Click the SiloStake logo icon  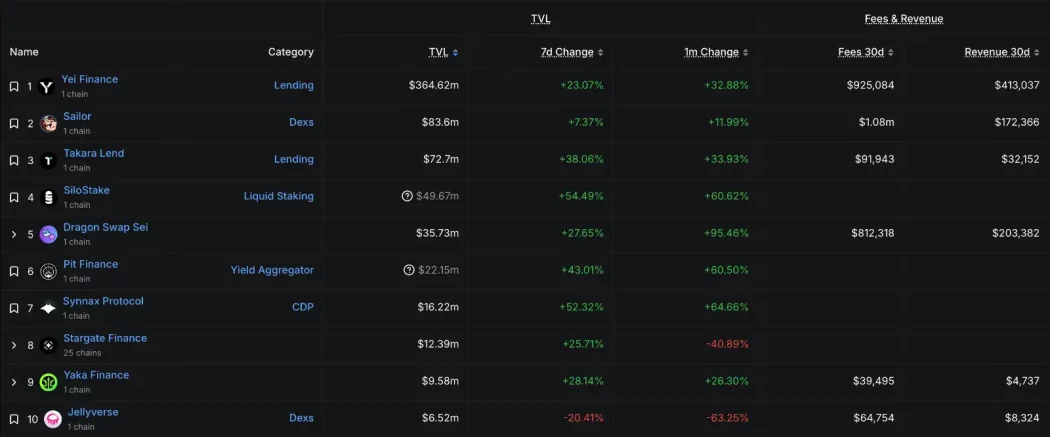tap(48, 198)
